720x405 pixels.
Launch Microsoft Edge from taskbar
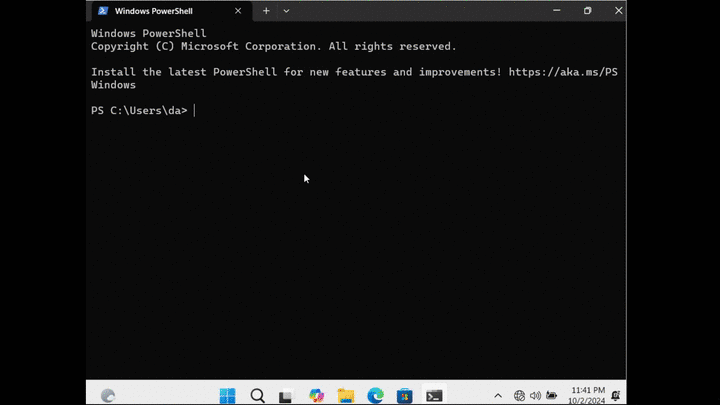click(x=375, y=395)
